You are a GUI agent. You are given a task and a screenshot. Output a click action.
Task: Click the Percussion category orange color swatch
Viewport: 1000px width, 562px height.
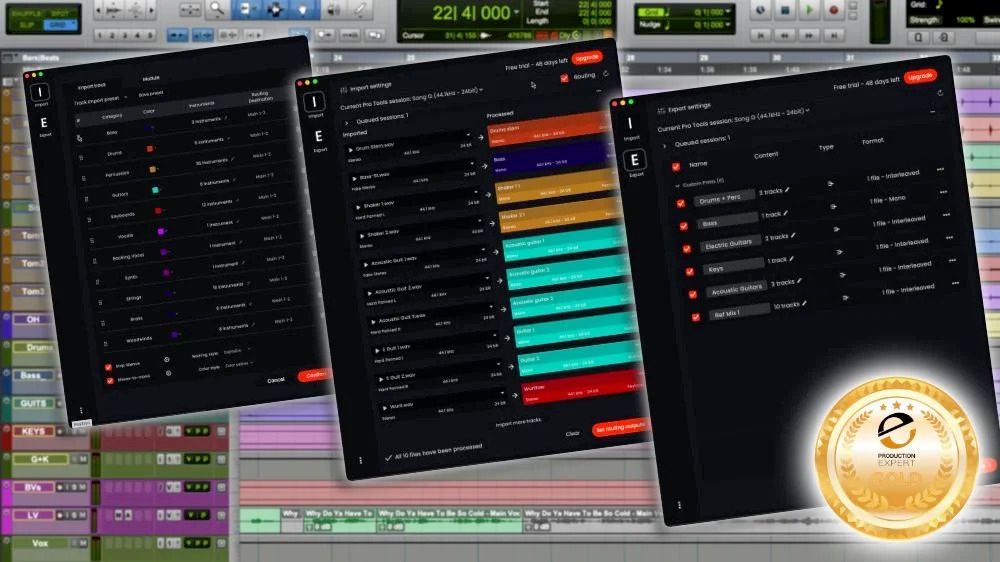pos(152,169)
